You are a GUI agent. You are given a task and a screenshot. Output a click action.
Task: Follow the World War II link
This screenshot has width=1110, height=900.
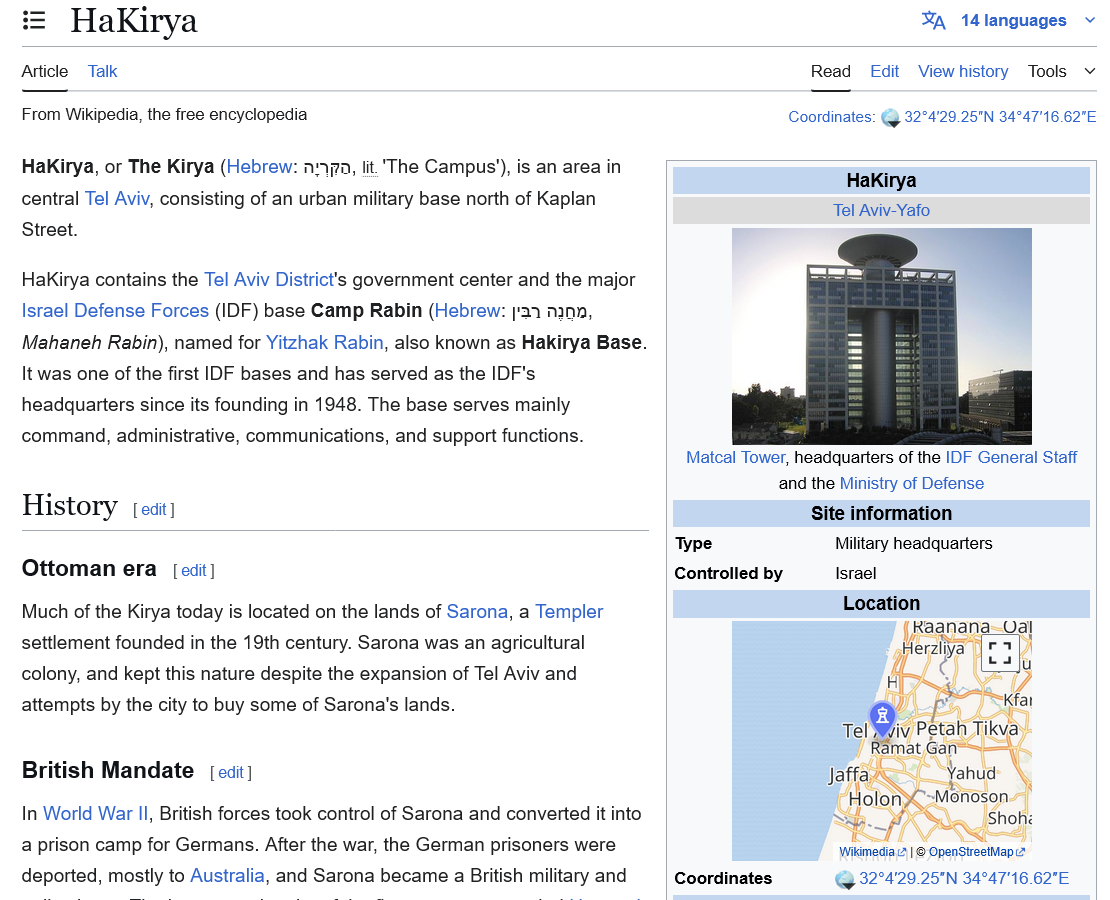96,814
